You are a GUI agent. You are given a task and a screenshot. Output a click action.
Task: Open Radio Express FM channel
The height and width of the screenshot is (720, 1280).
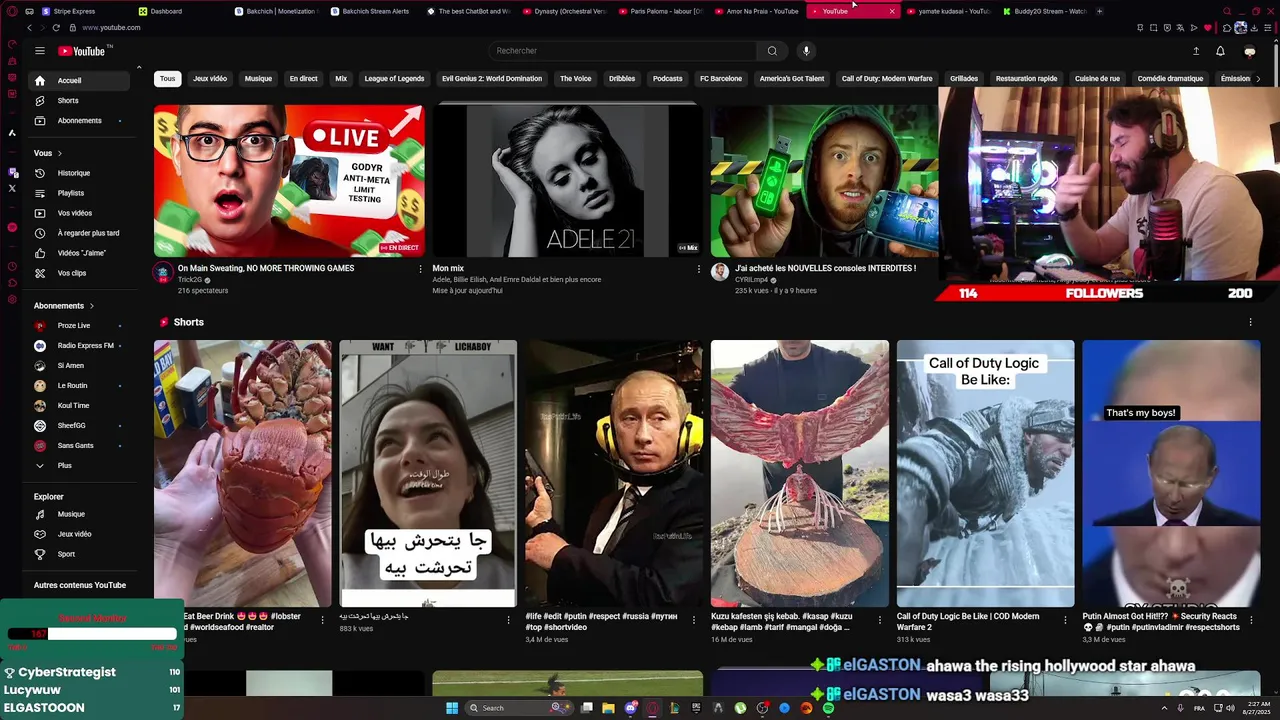[78, 345]
